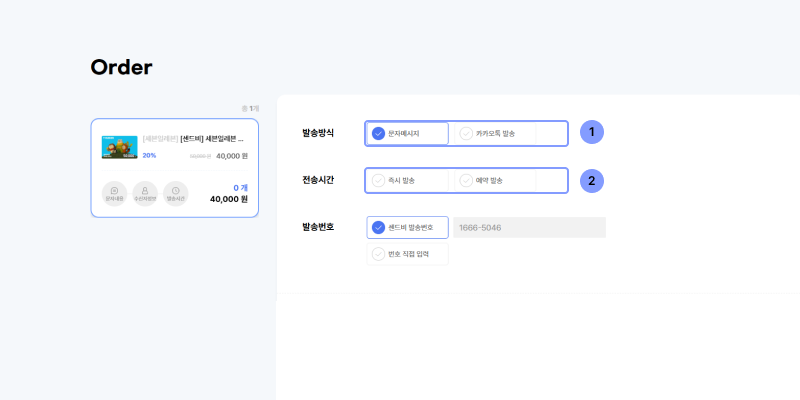Click the step 2 number badge
Viewport: 800px width, 400px height.
(592, 181)
